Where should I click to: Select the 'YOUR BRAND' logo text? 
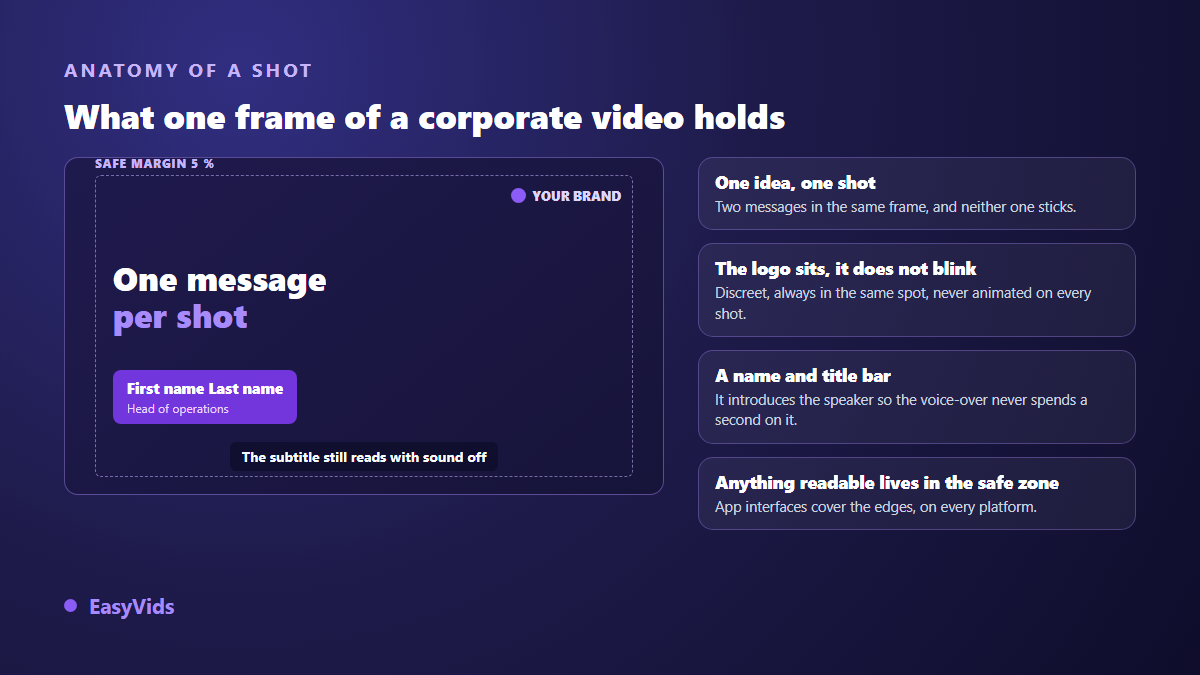[x=577, y=196]
